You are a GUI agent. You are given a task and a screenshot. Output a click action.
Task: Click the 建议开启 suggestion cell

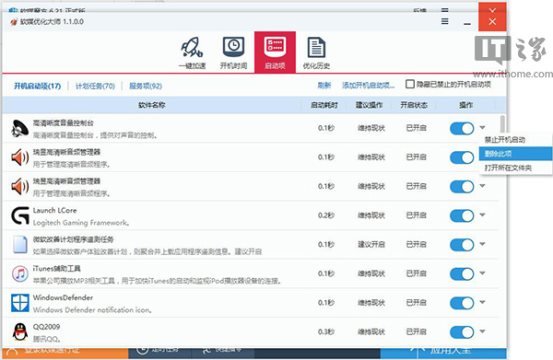pyautogui.click(x=371, y=244)
